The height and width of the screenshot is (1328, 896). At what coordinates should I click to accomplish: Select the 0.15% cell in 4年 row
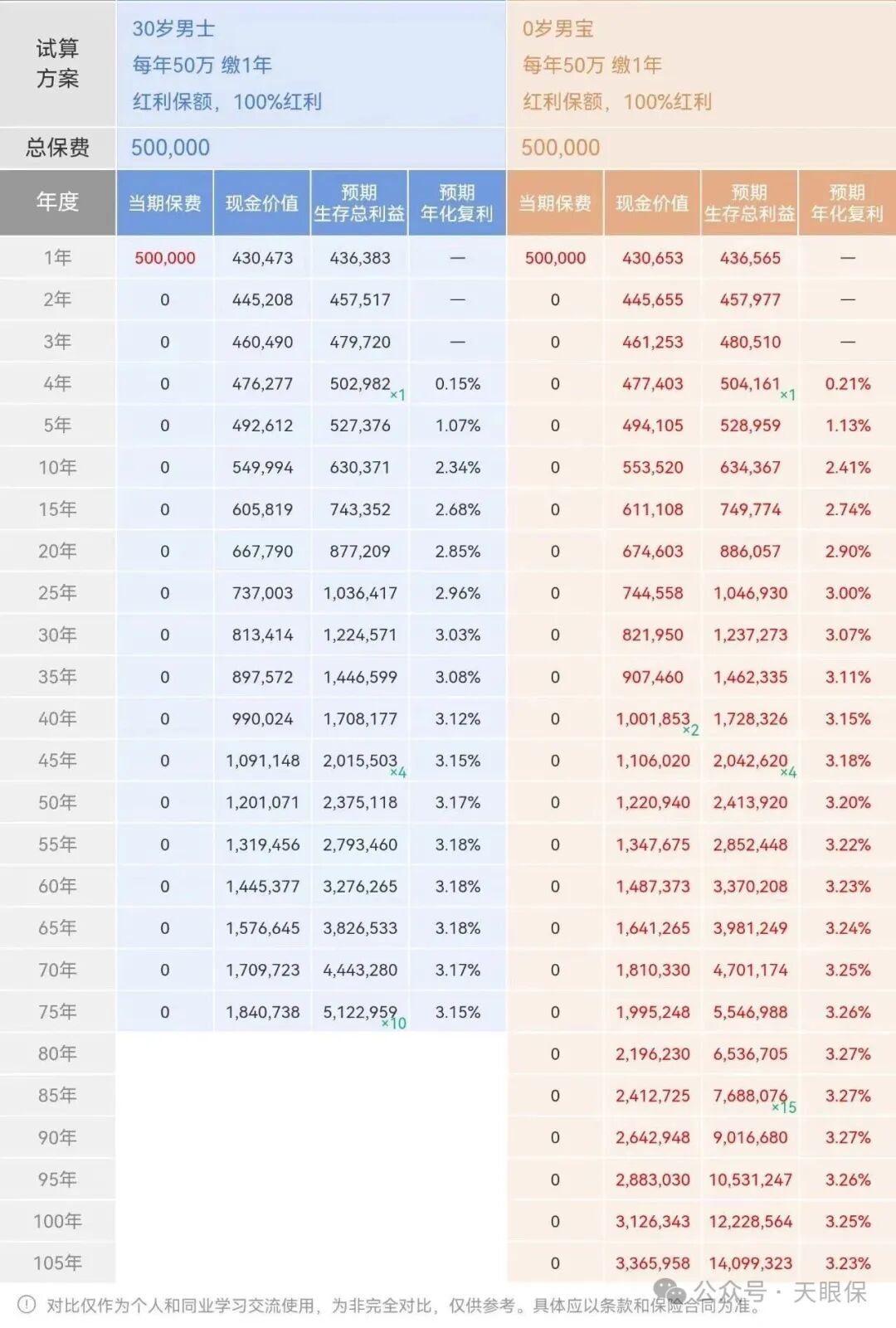[457, 384]
